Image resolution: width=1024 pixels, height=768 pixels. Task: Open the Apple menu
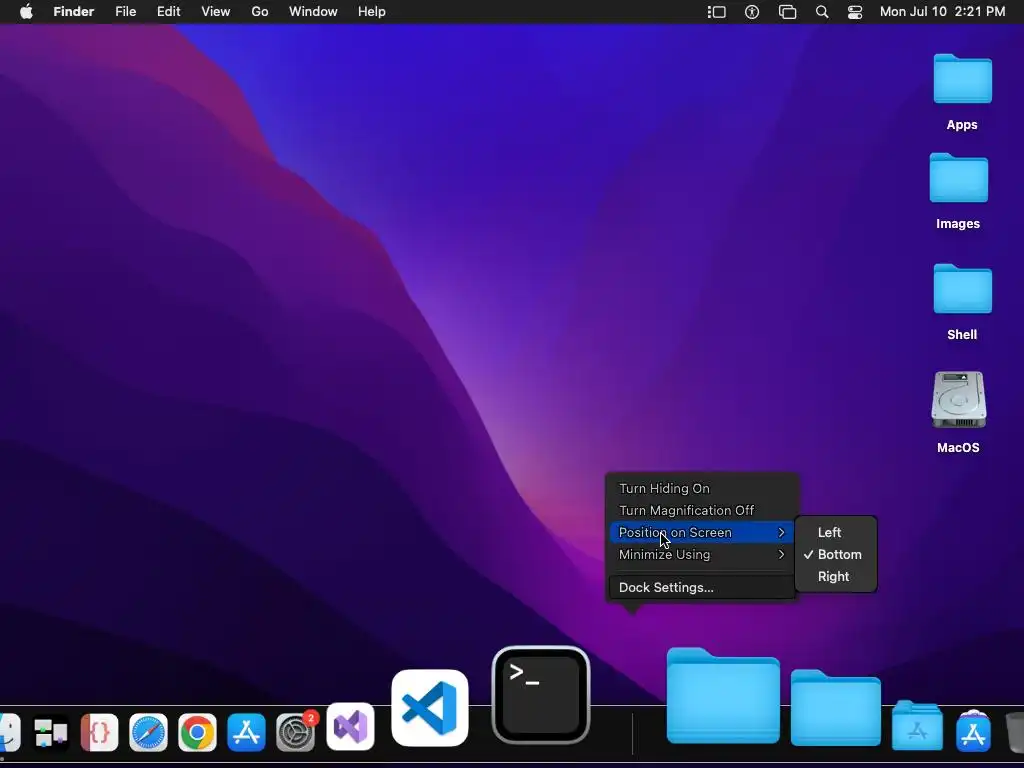tap(26, 12)
